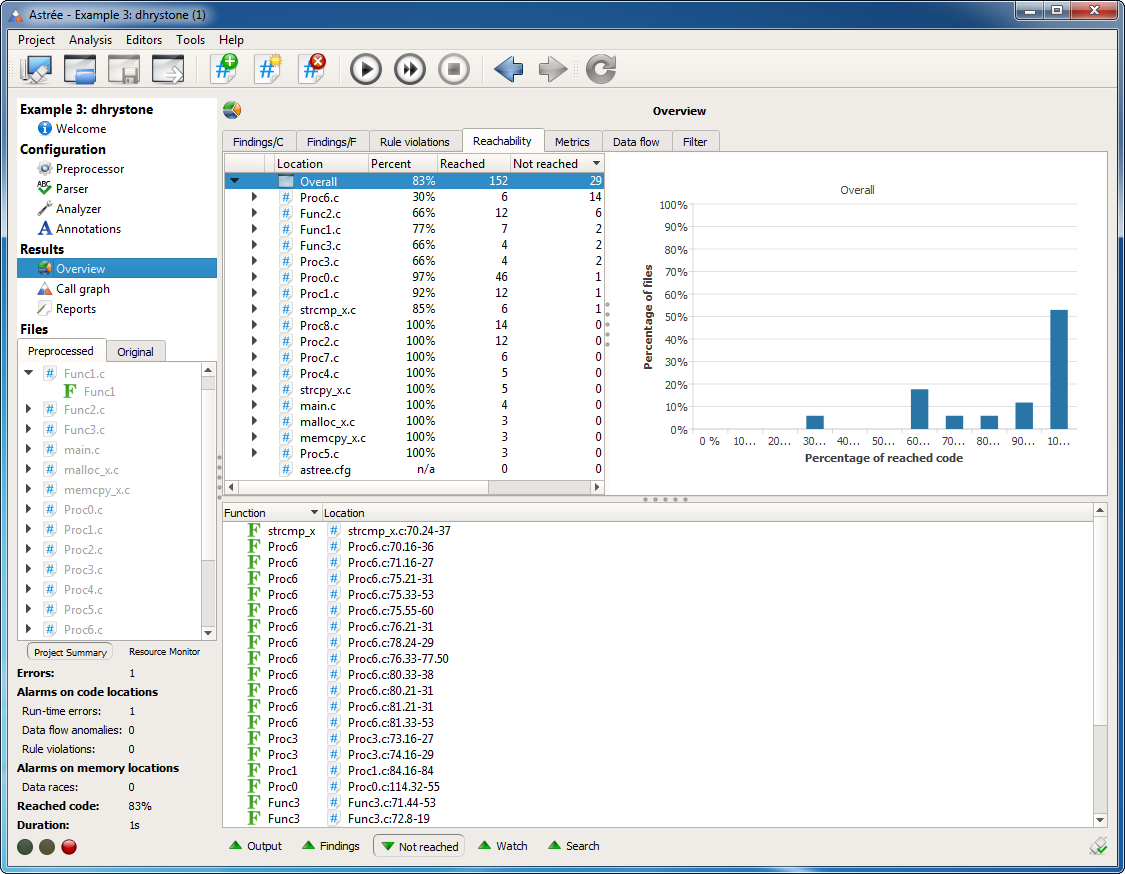
Task: Click the bottom-right status check icon
Action: [1098, 847]
